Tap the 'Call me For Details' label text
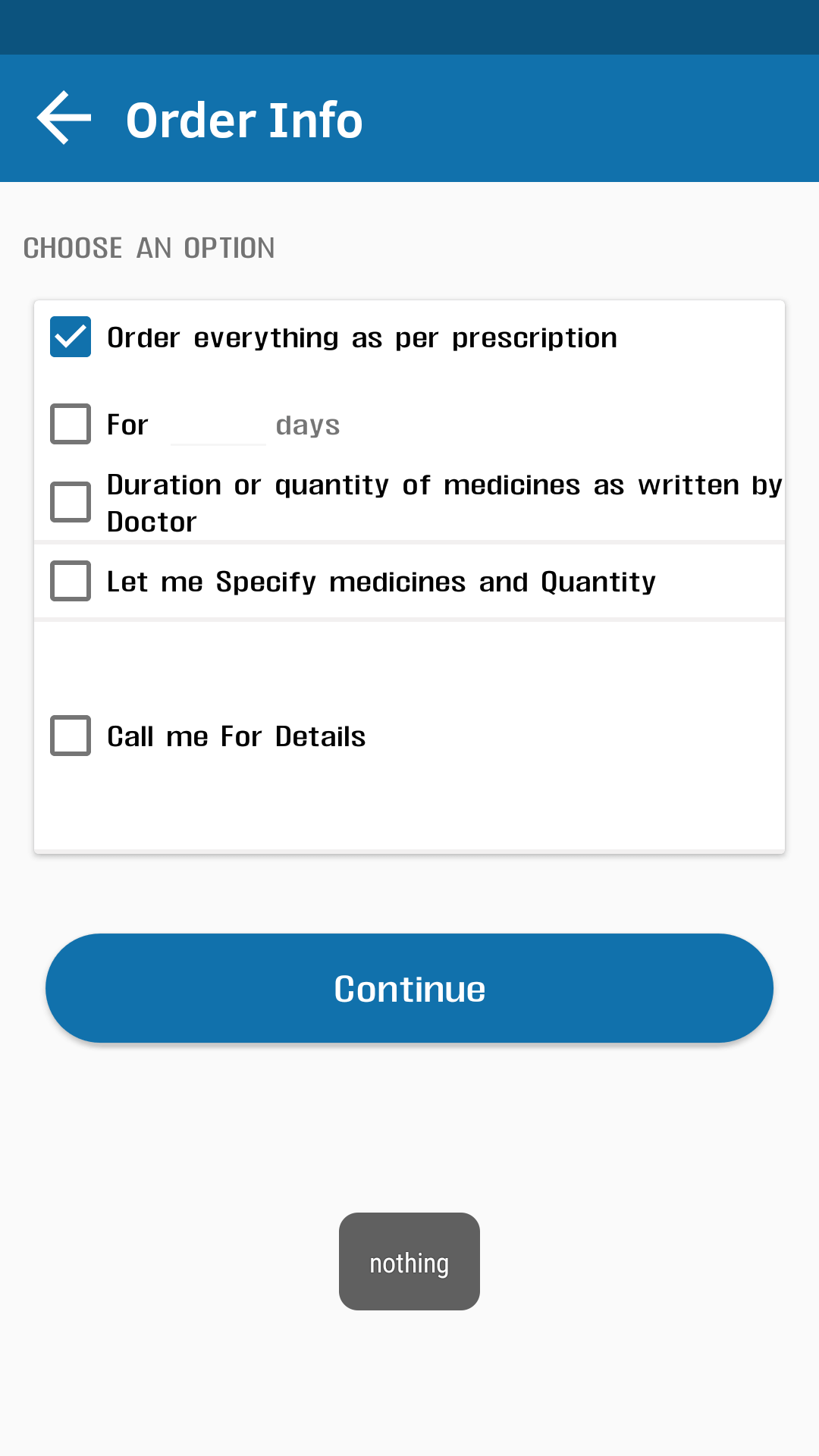819x1456 pixels. point(237,736)
